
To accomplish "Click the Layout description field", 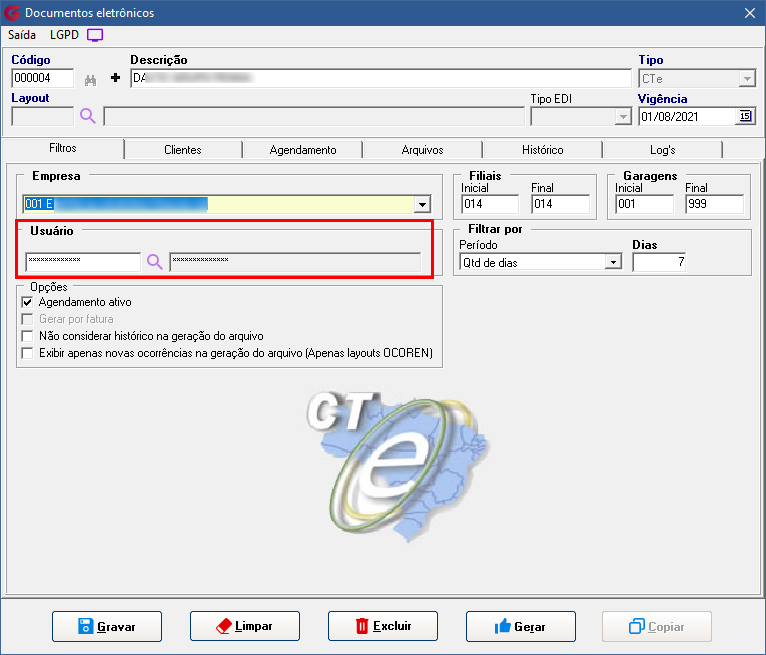I will [x=314, y=117].
